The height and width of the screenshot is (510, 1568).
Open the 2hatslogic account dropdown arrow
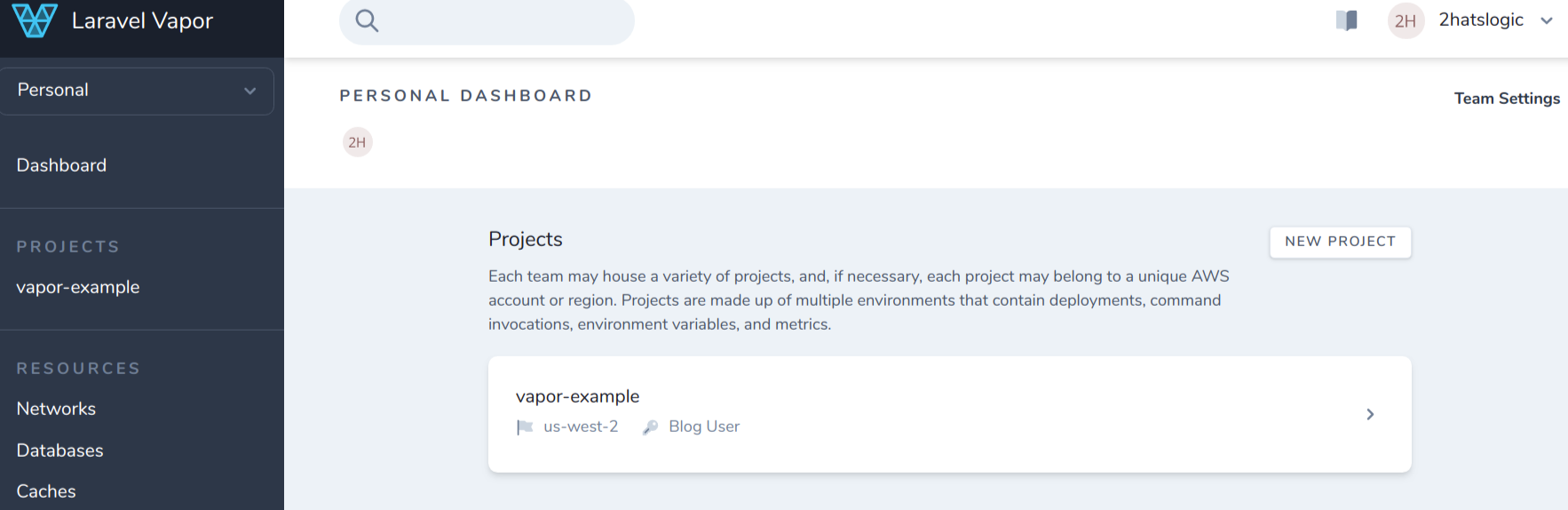coord(1547,20)
